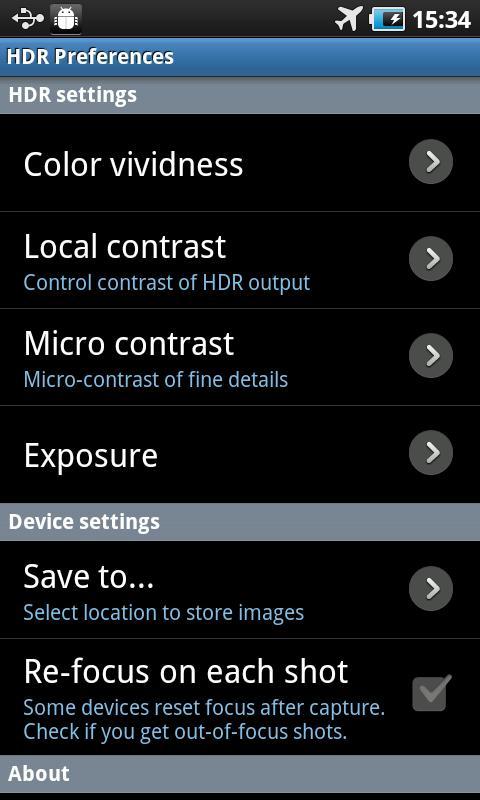Choose Save to... storage location

(x=240, y=589)
